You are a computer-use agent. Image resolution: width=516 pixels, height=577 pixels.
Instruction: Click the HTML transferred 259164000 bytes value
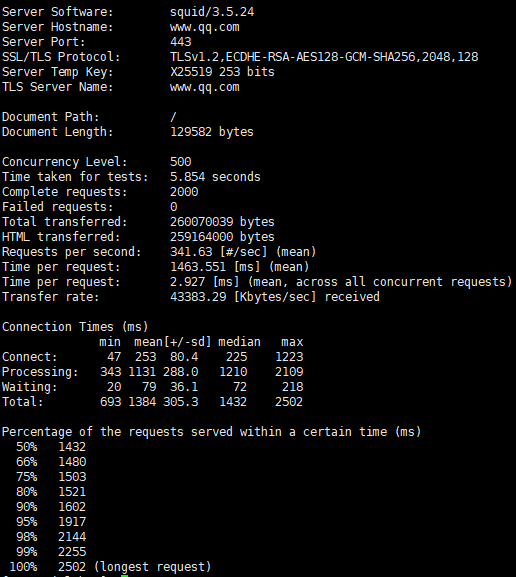click(222, 237)
